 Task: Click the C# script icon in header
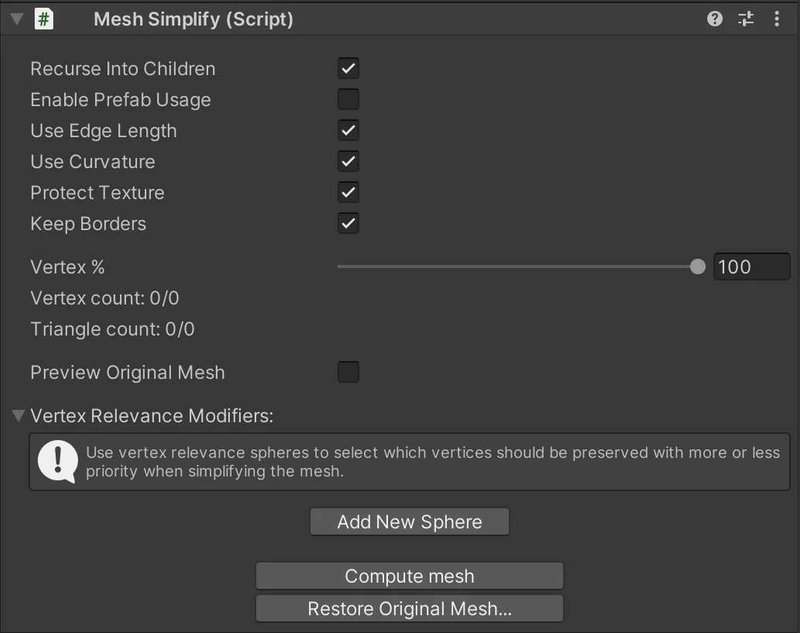point(44,19)
